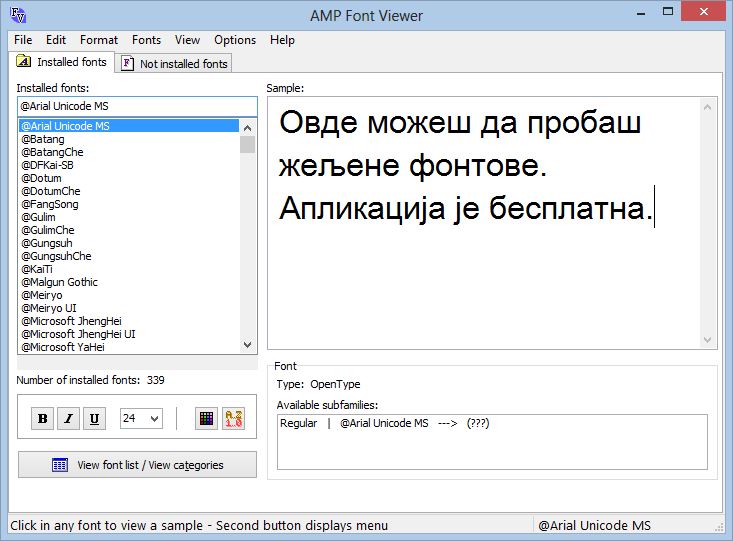Open the Format menu
The height and width of the screenshot is (541, 733).
tap(99, 40)
